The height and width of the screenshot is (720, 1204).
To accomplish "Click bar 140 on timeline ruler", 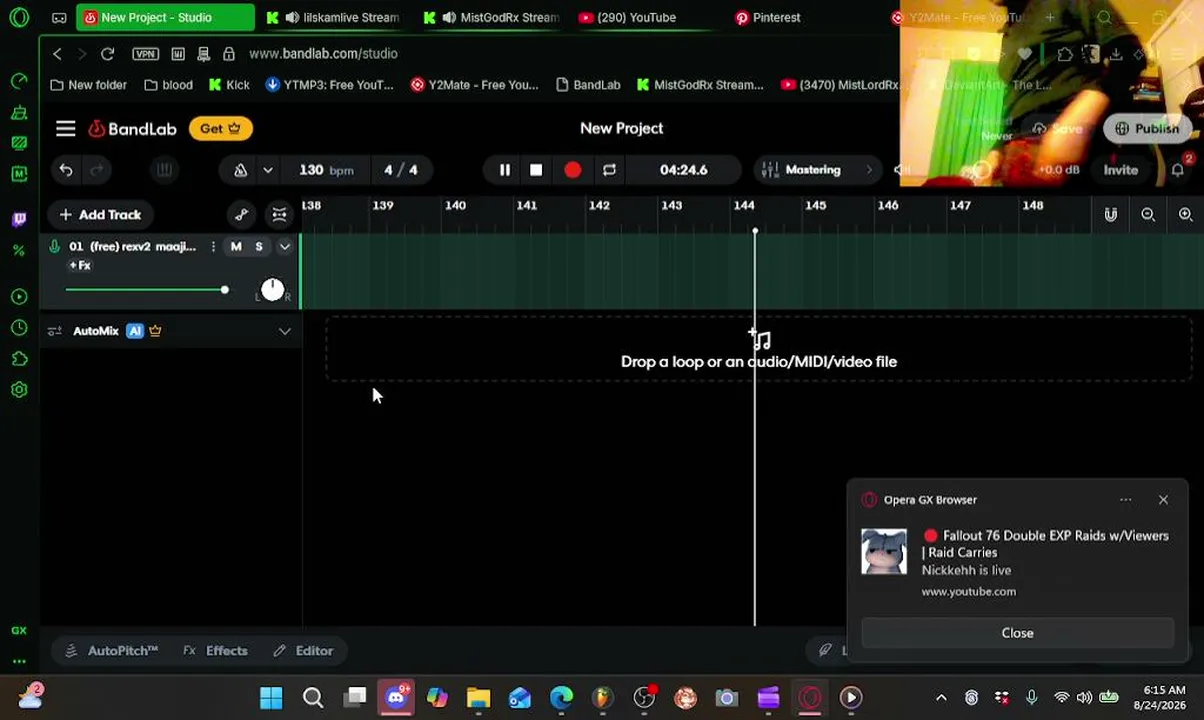I will [455, 205].
